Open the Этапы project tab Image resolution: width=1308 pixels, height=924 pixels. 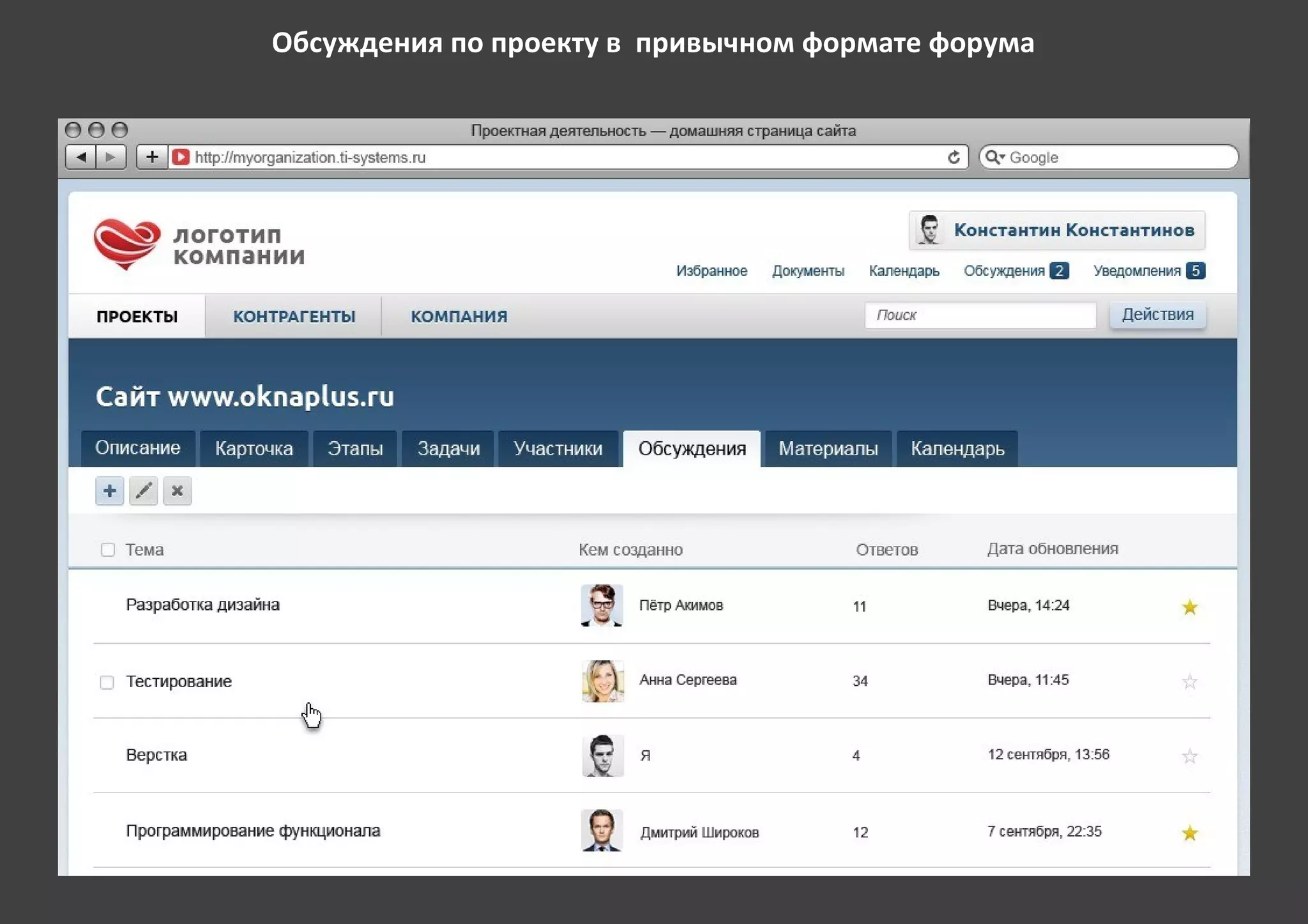(x=355, y=448)
